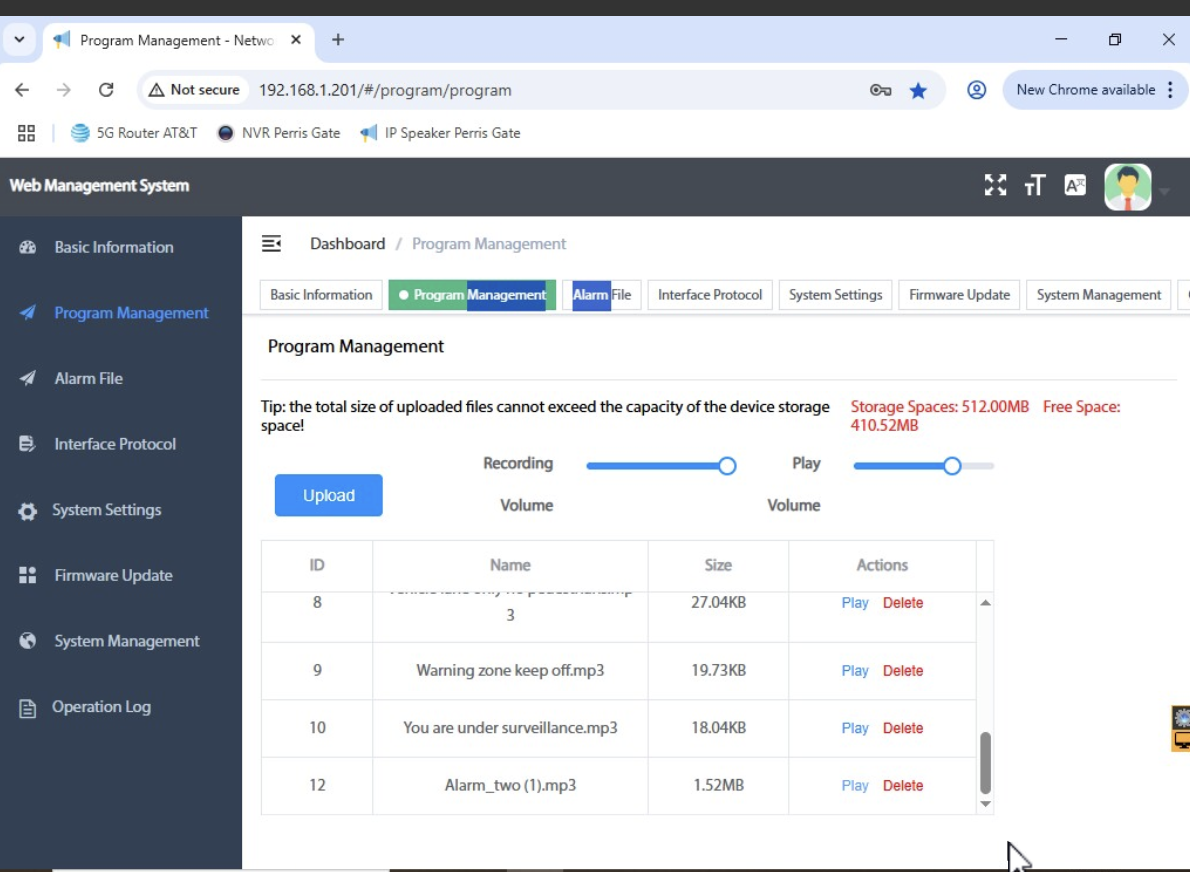
Task: Click the 18.04KB size cell
Action: click(718, 728)
